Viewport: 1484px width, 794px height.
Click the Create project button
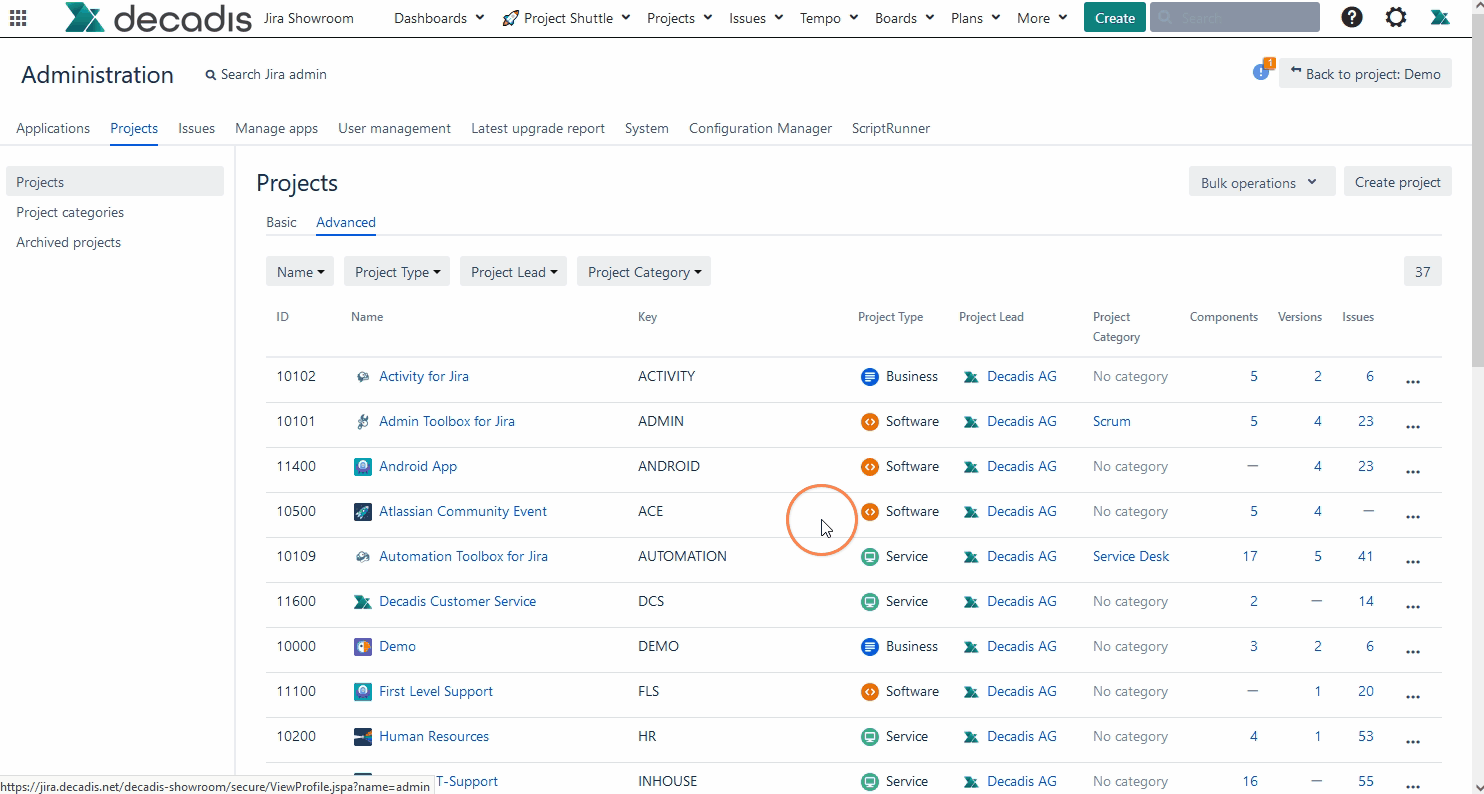pyautogui.click(x=1397, y=182)
